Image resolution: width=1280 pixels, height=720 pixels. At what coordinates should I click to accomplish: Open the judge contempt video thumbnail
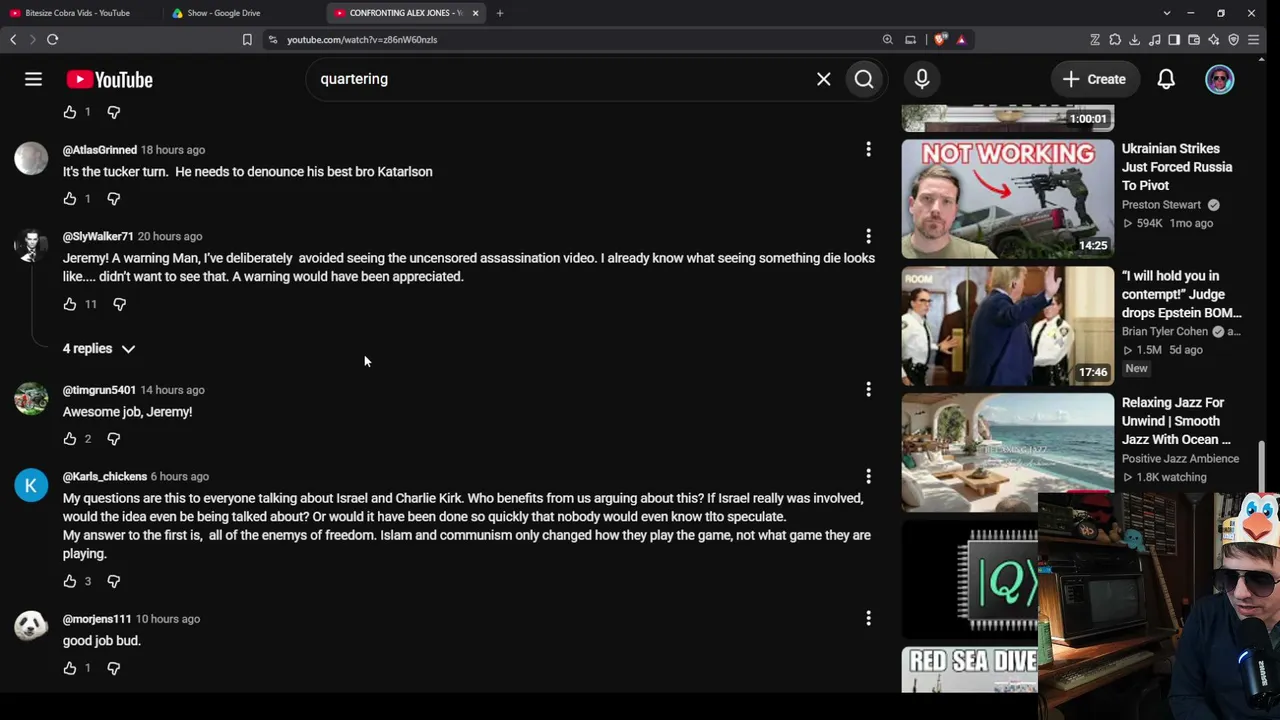pyautogui.click(x=1007, y=326)
